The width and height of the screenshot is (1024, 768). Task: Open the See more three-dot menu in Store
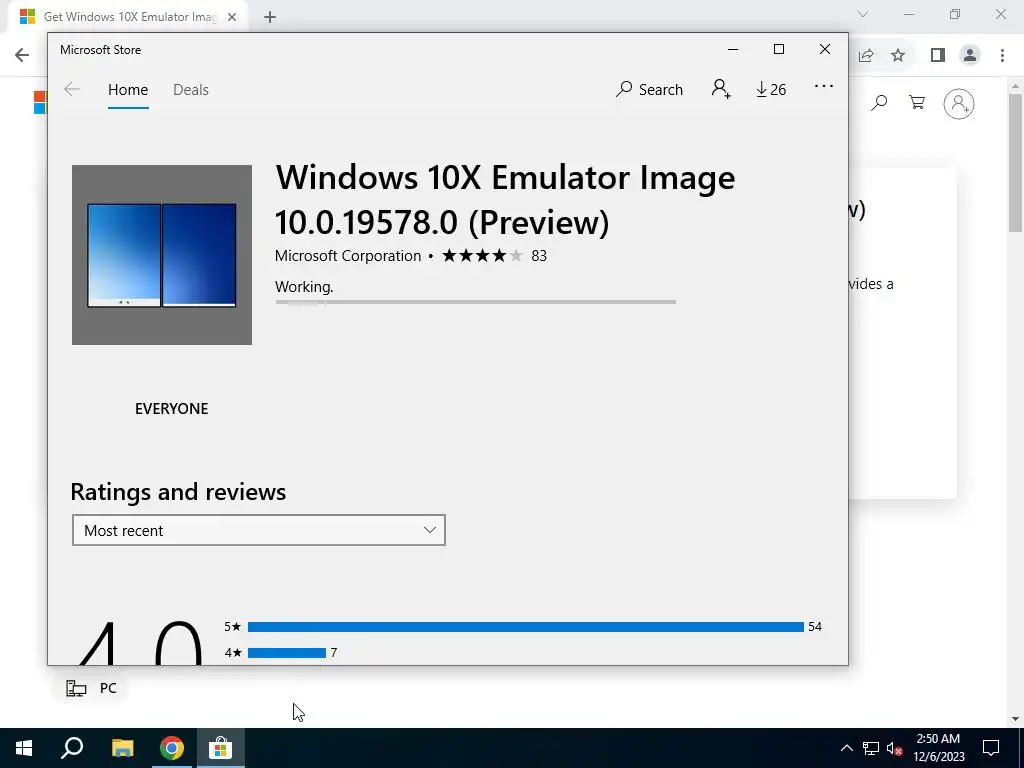[x=824, y=86]
